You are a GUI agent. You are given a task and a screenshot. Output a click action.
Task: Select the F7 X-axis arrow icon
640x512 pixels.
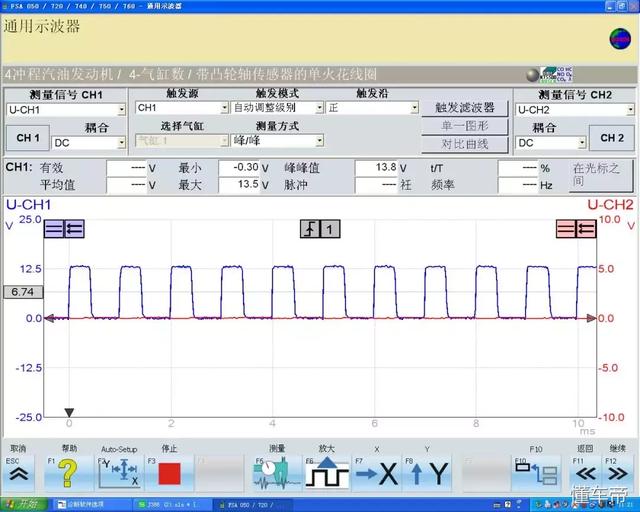[376, 474]
